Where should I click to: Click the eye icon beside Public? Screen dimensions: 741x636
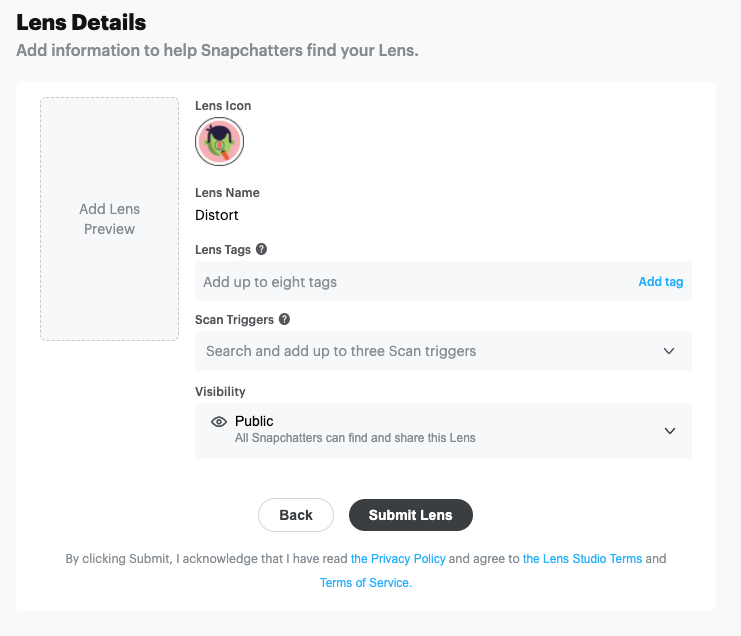coord(219,422)
